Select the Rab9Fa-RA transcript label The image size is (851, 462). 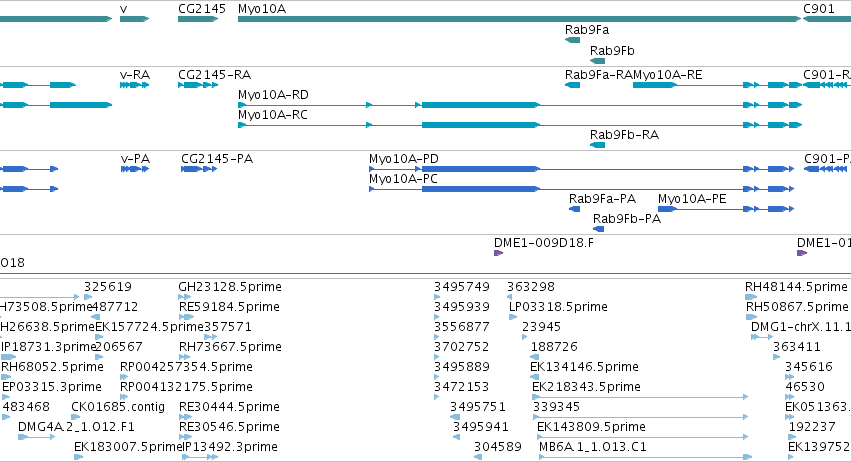(x=599, y=75)
